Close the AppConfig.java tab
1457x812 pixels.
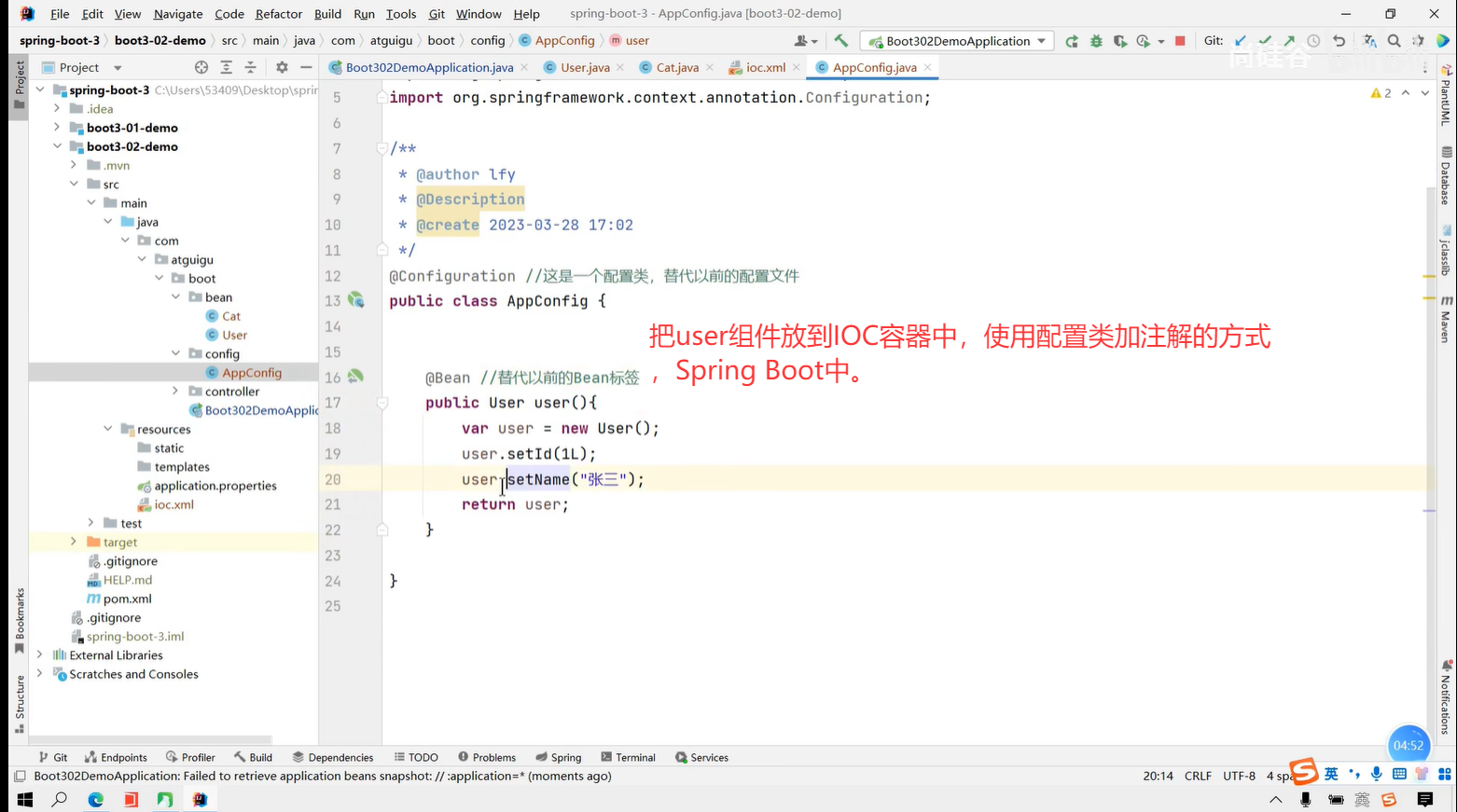coord(927,67)
